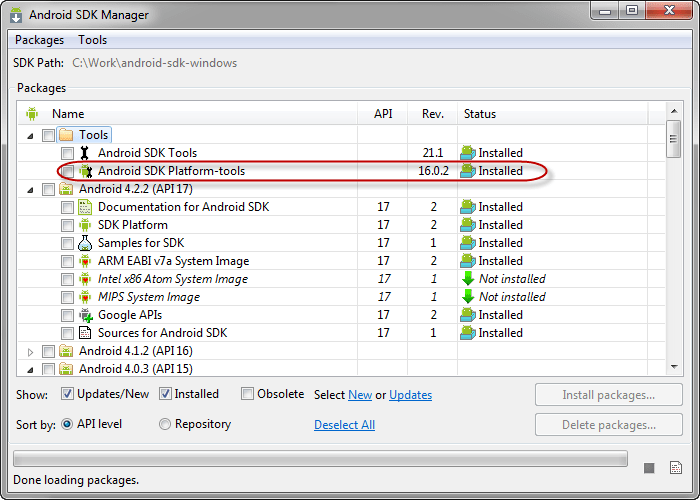Click the 16.0.2 revision value
This screenshot has width=700, height=500.
433,171
